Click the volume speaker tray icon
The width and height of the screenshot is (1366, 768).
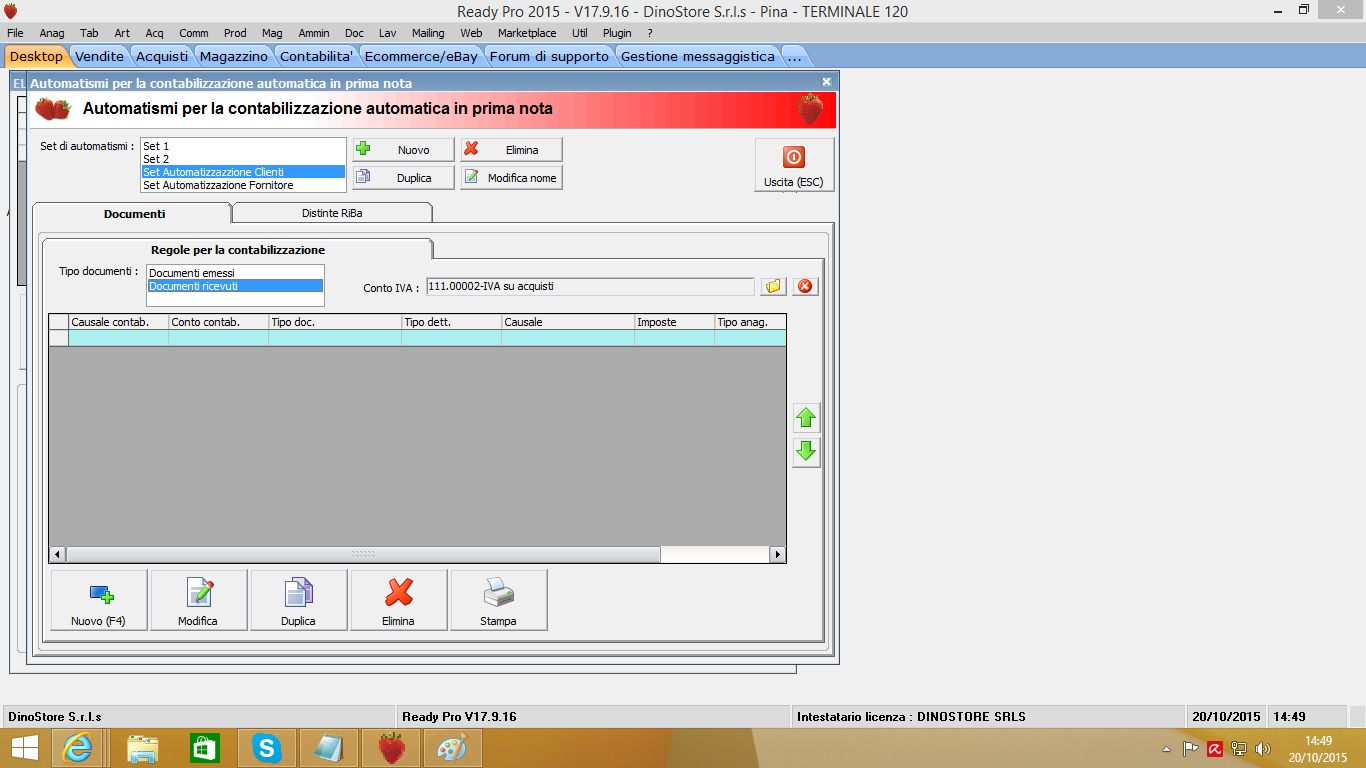point(1263,748)
